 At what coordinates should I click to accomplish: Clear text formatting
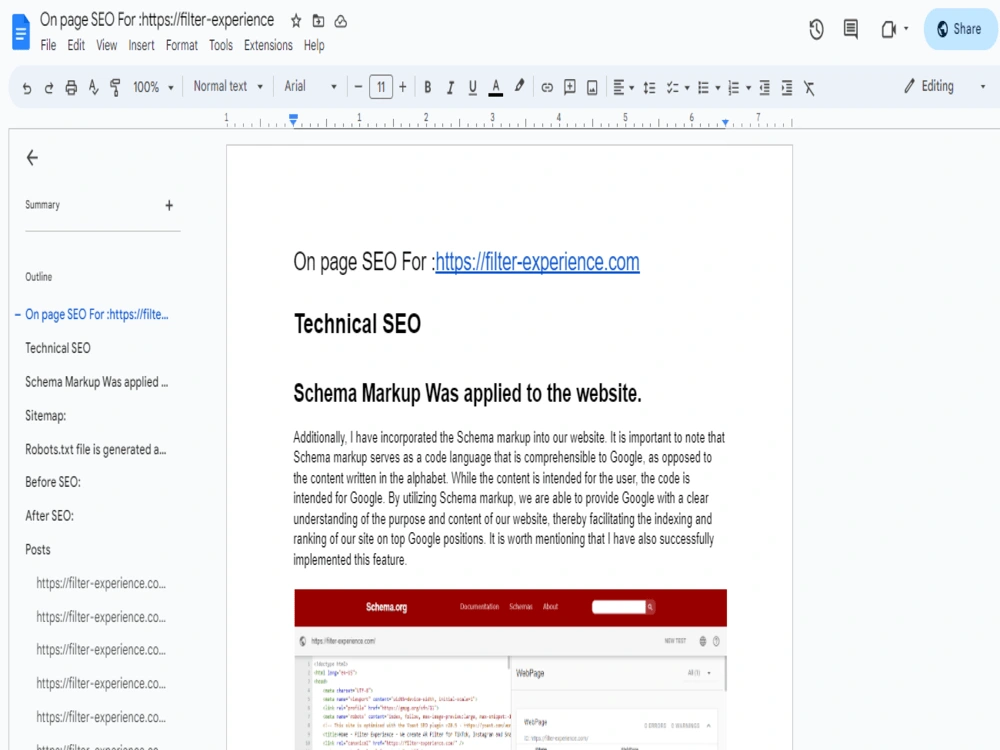(809, 87)
